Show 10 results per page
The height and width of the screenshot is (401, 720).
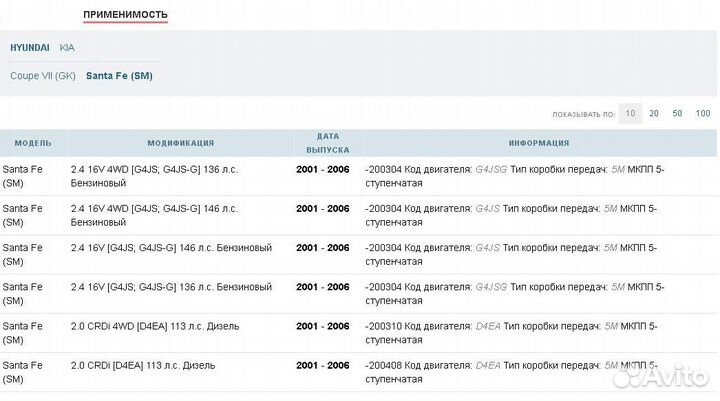pyautogui.click(x=630, y=113)
